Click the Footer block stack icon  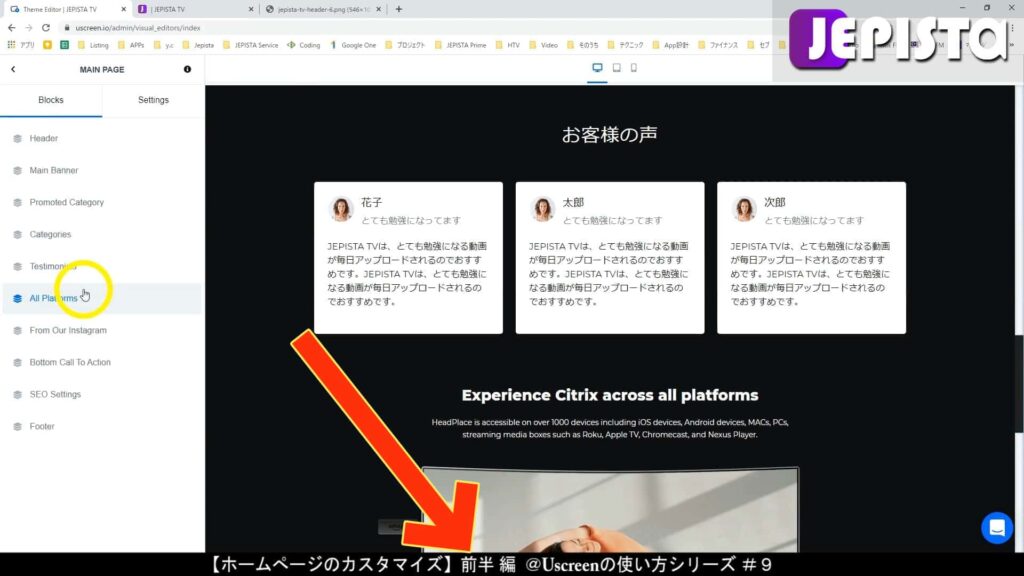pyautogui.click(x=18, y=426)
